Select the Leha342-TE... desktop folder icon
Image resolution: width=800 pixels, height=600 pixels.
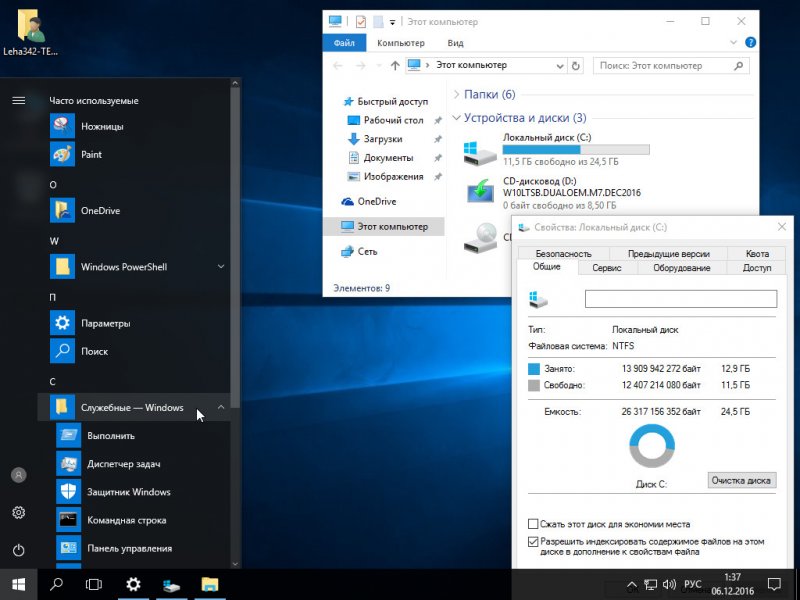(x=31, y=32)
